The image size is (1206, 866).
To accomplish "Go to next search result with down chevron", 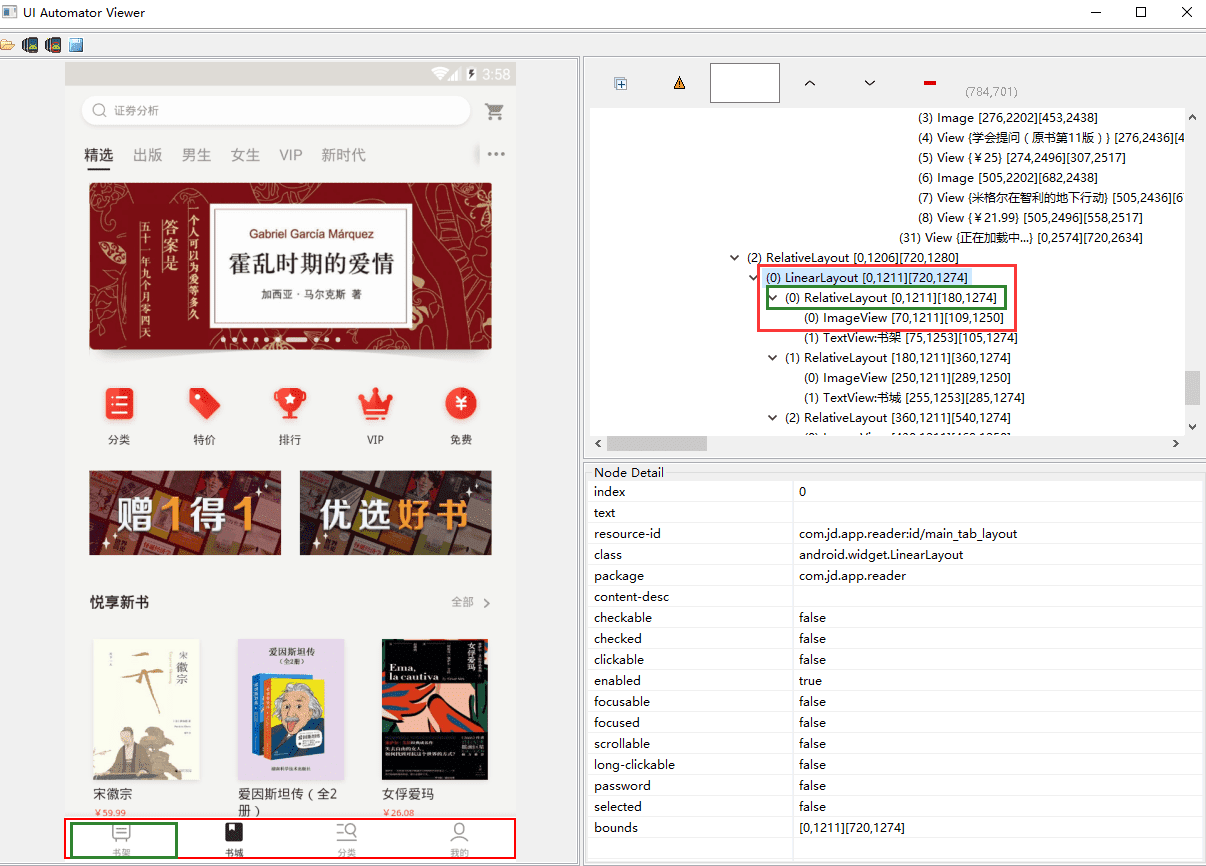I will point(870,83).
